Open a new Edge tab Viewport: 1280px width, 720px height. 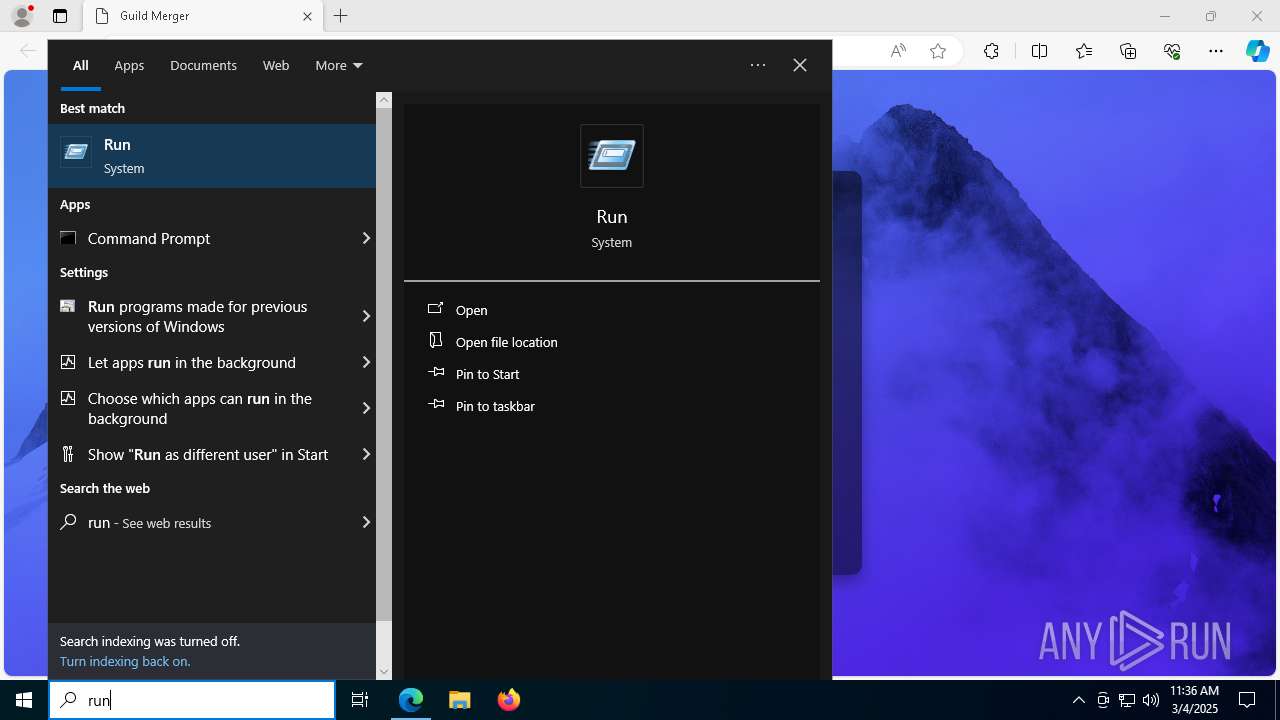tap(341, 16)
